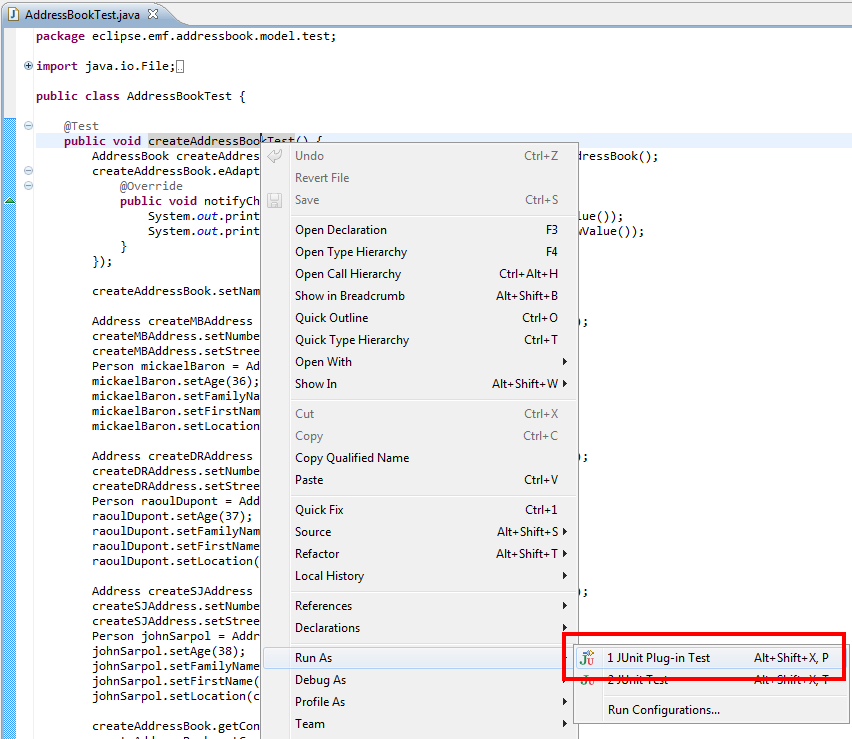
Task: Open the Debug As submenu
Action: coord(320,680)
